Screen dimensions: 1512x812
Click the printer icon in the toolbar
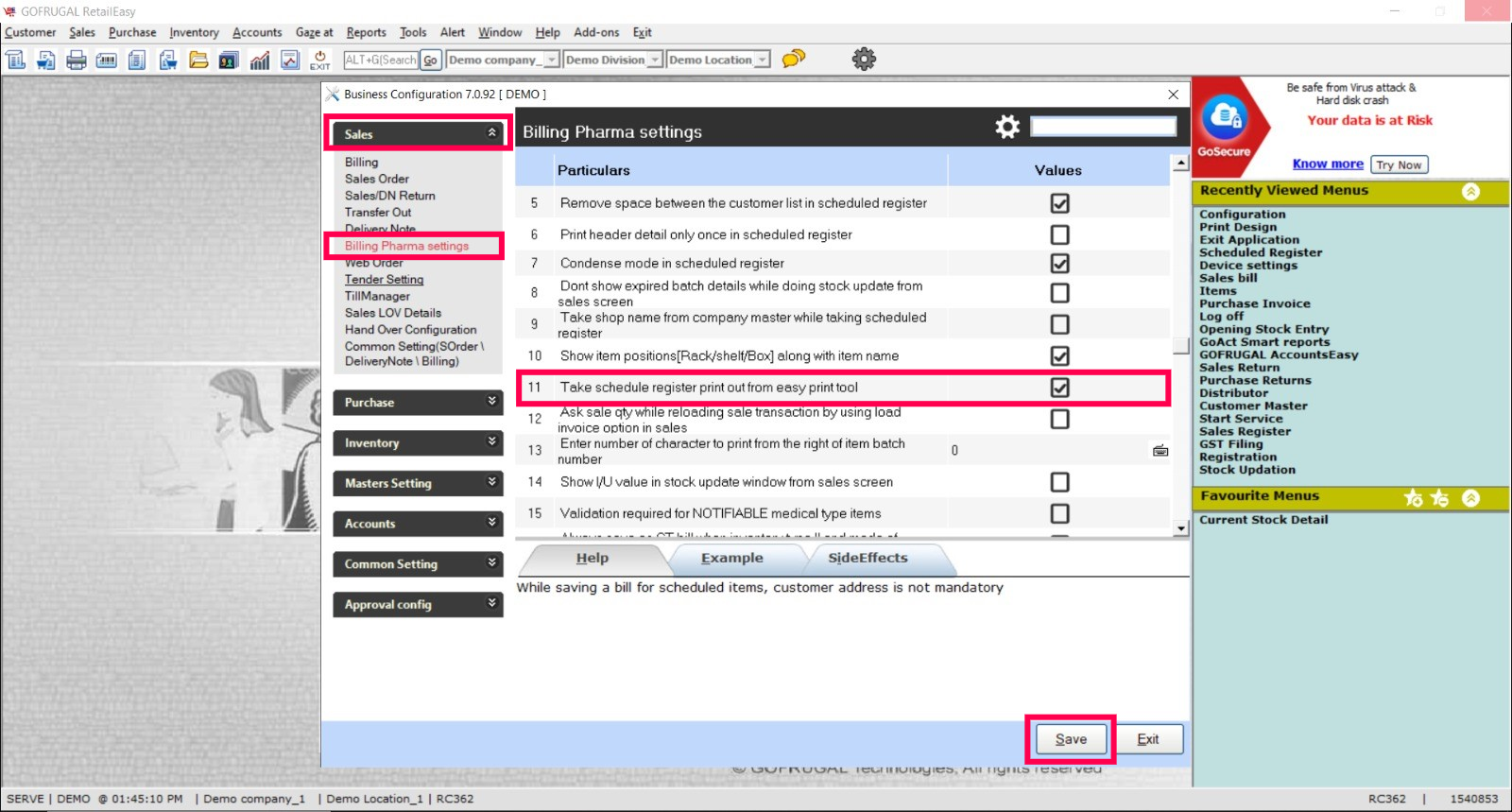(x=77, y=60)
